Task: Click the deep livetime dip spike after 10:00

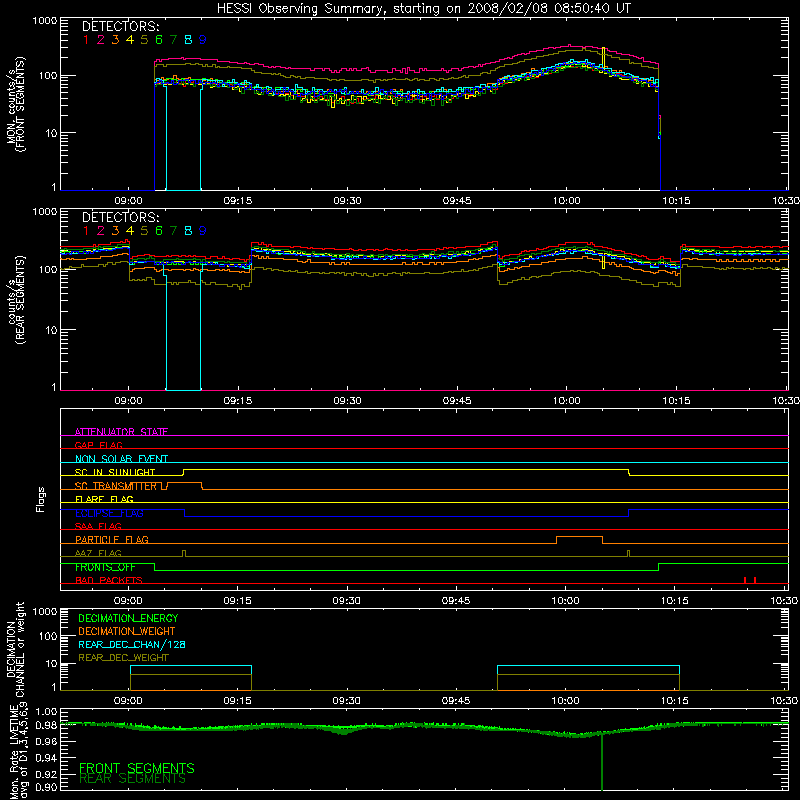Action: pos(602,763)
